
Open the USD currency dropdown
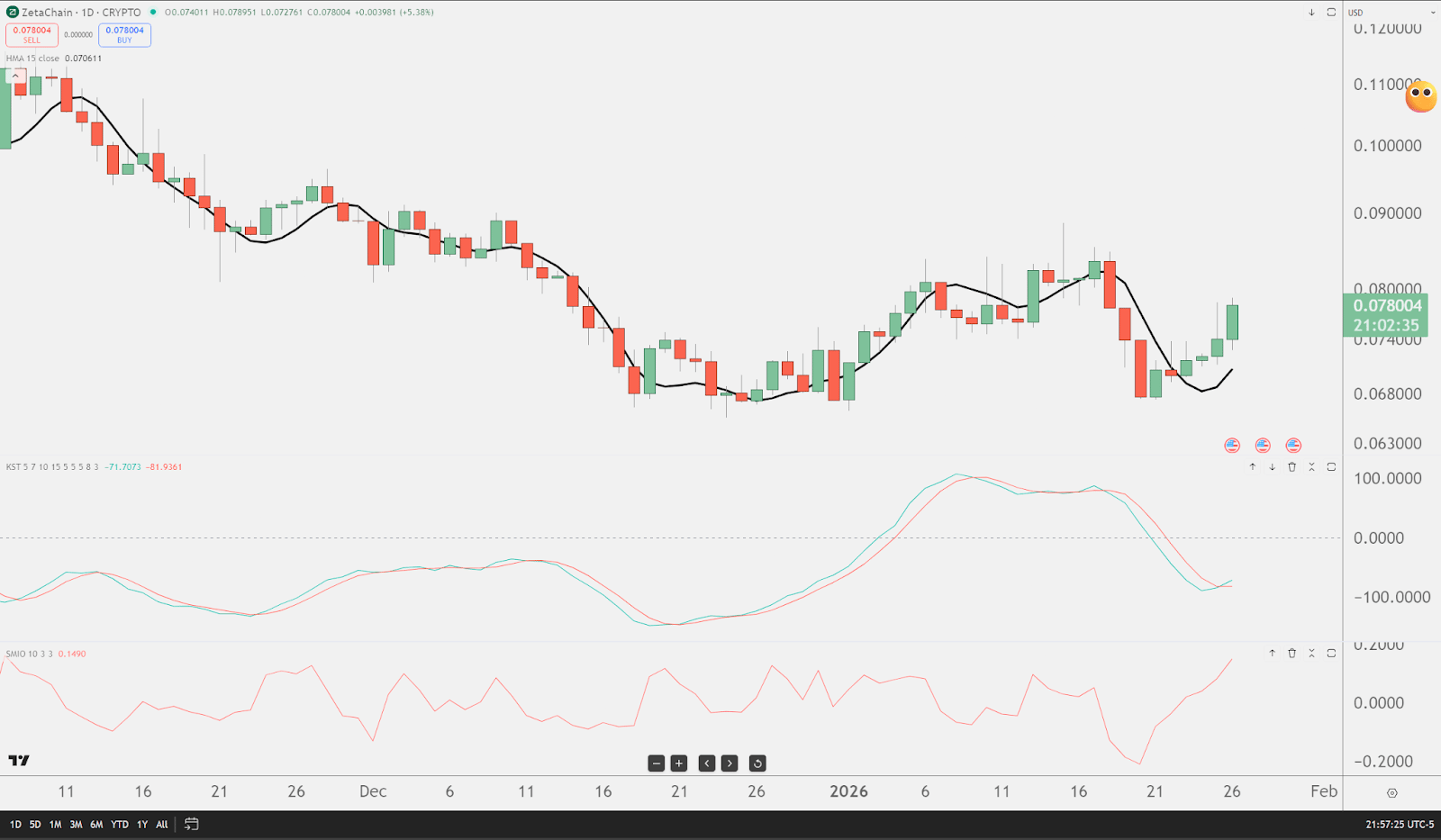click(1391, 13)
